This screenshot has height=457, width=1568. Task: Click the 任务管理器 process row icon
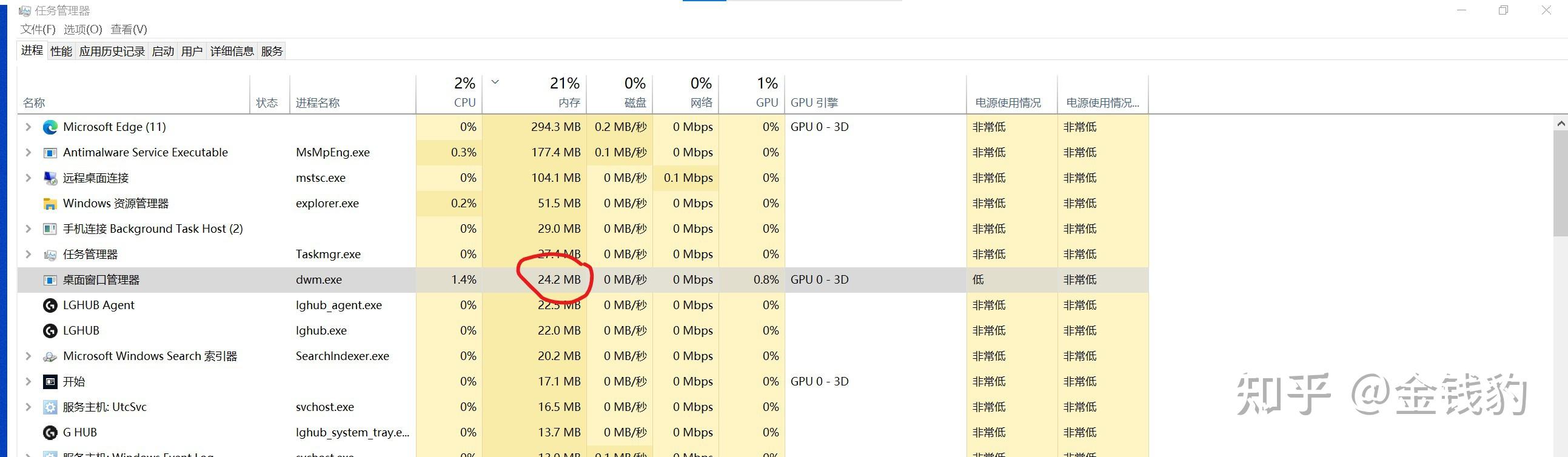point(50,255)
